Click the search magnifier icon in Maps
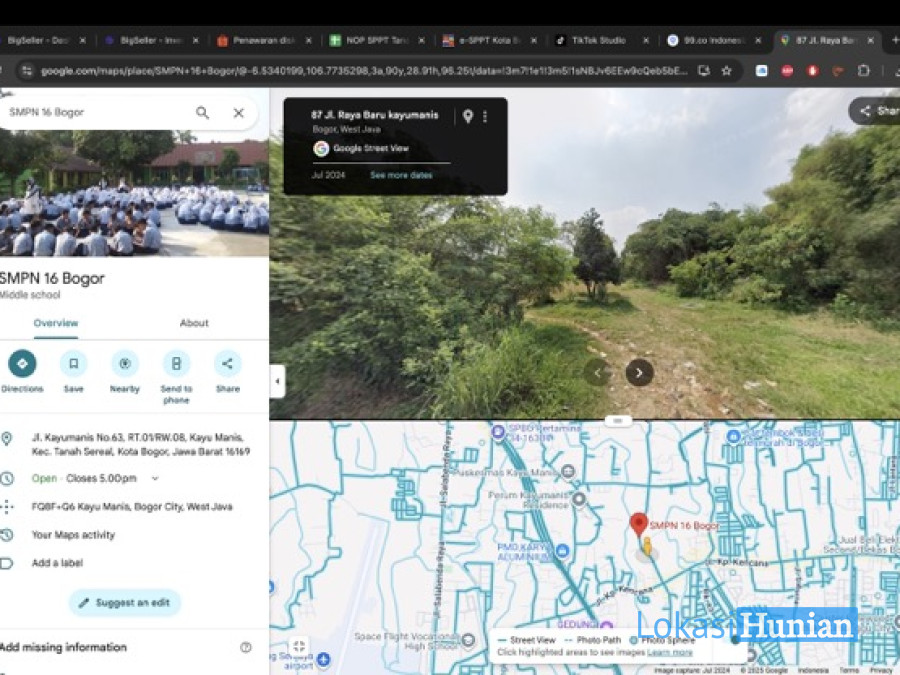Viewport: 900px width, 675px height. 202,112
